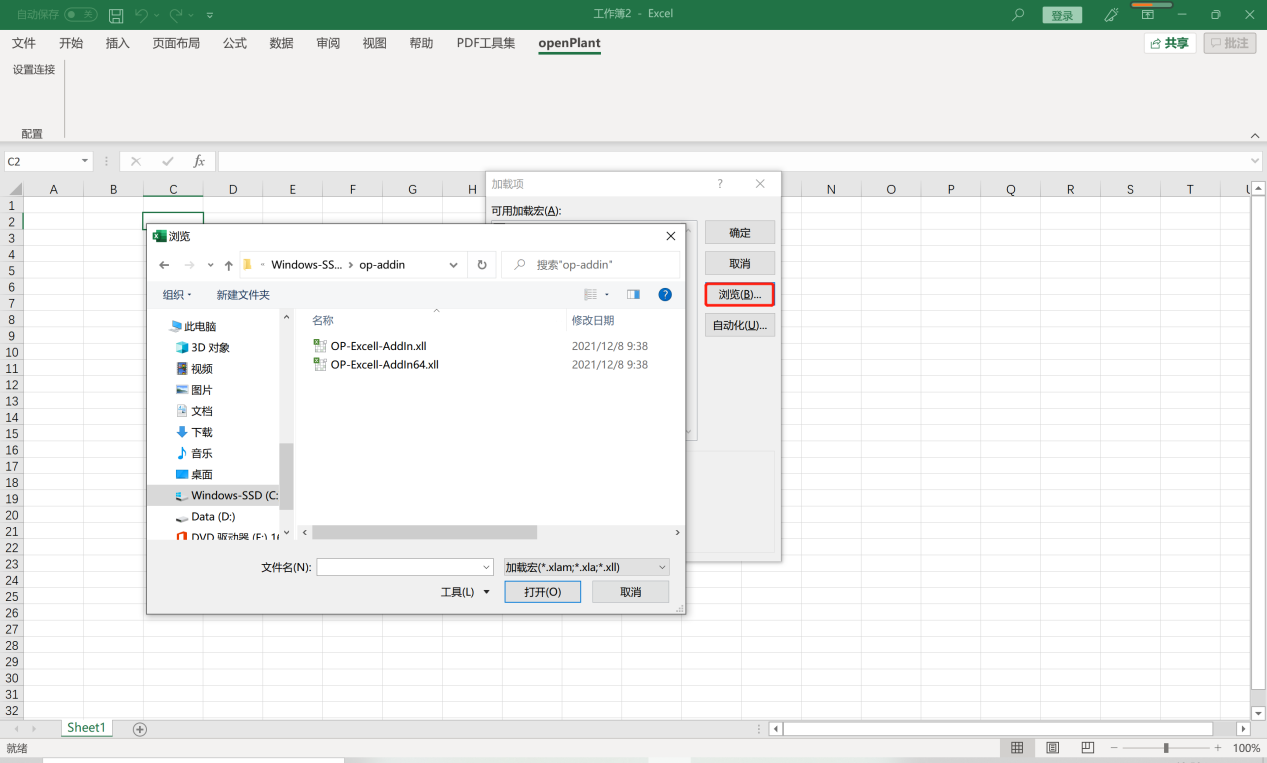Image resolution: width=1267 pixels, height=763 pixels.
Task: Open the file type filter dropdown
Action: point(586,567)
